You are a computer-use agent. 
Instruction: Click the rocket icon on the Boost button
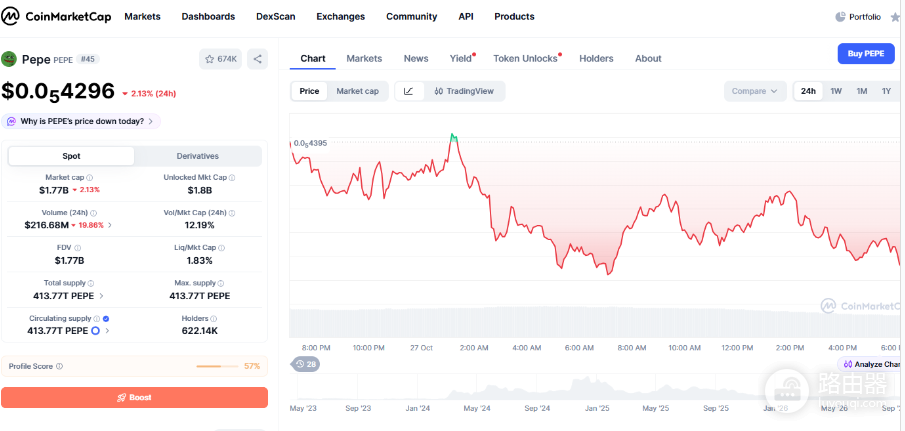tap(122, 398)
